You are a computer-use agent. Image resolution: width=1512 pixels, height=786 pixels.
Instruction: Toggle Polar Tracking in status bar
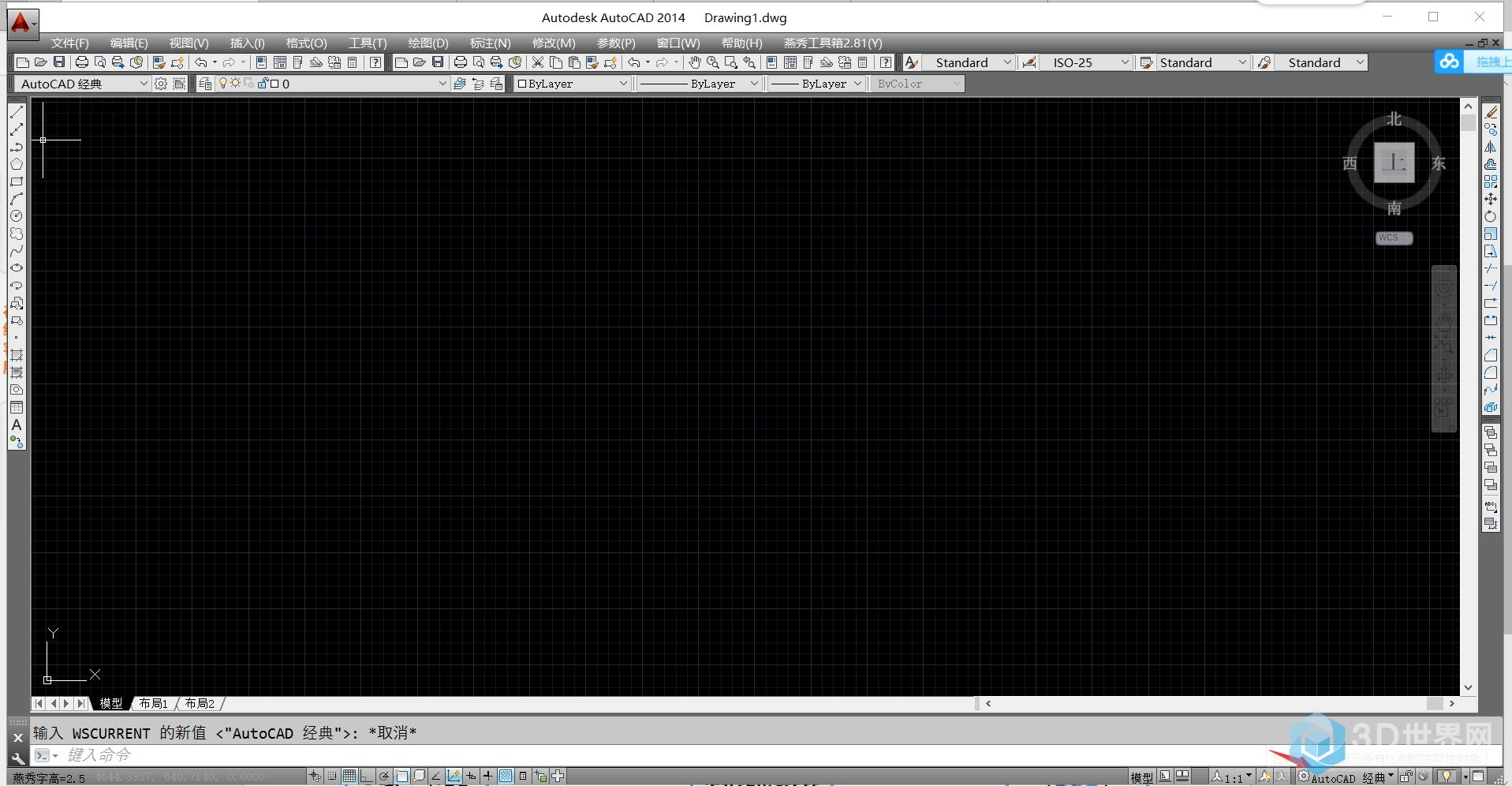[384, 777]
